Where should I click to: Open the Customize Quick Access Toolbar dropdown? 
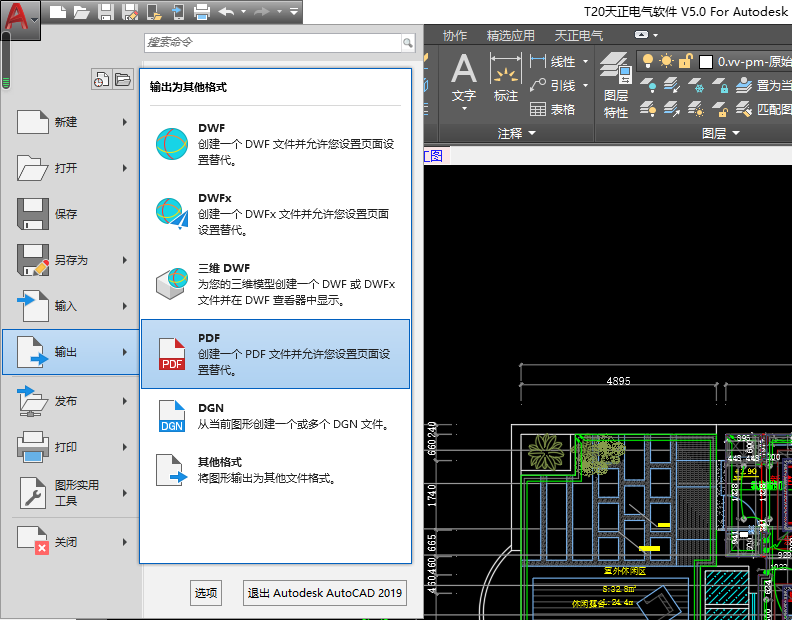(x=293, y=11)
